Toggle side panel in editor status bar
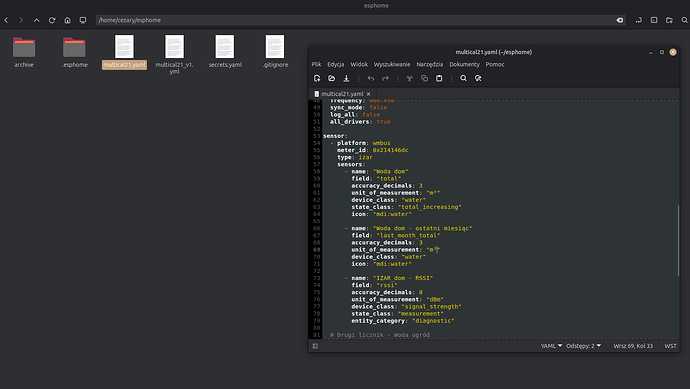 tap(316, 346)
